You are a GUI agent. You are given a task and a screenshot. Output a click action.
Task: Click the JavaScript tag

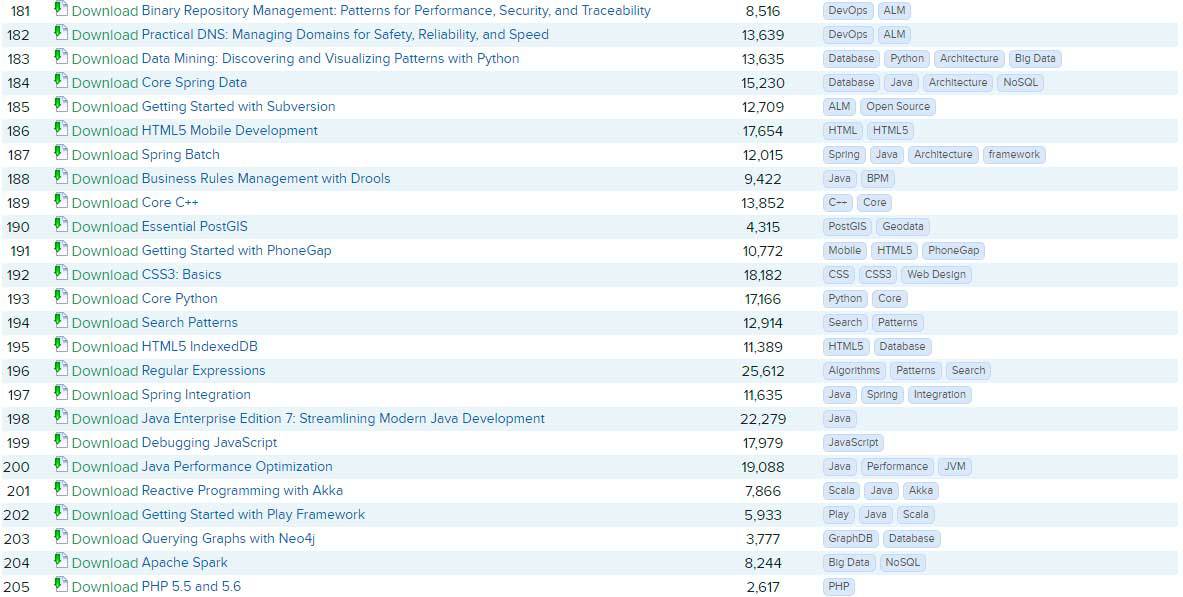853,443
